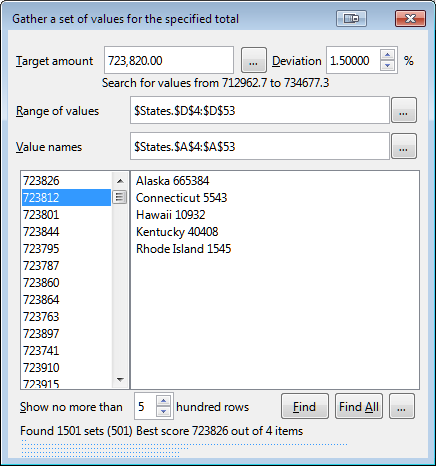This screenshot has height=466, width=436.
Task: Select the Kentucky 40408 entry
Action: (x=177, y=232)
